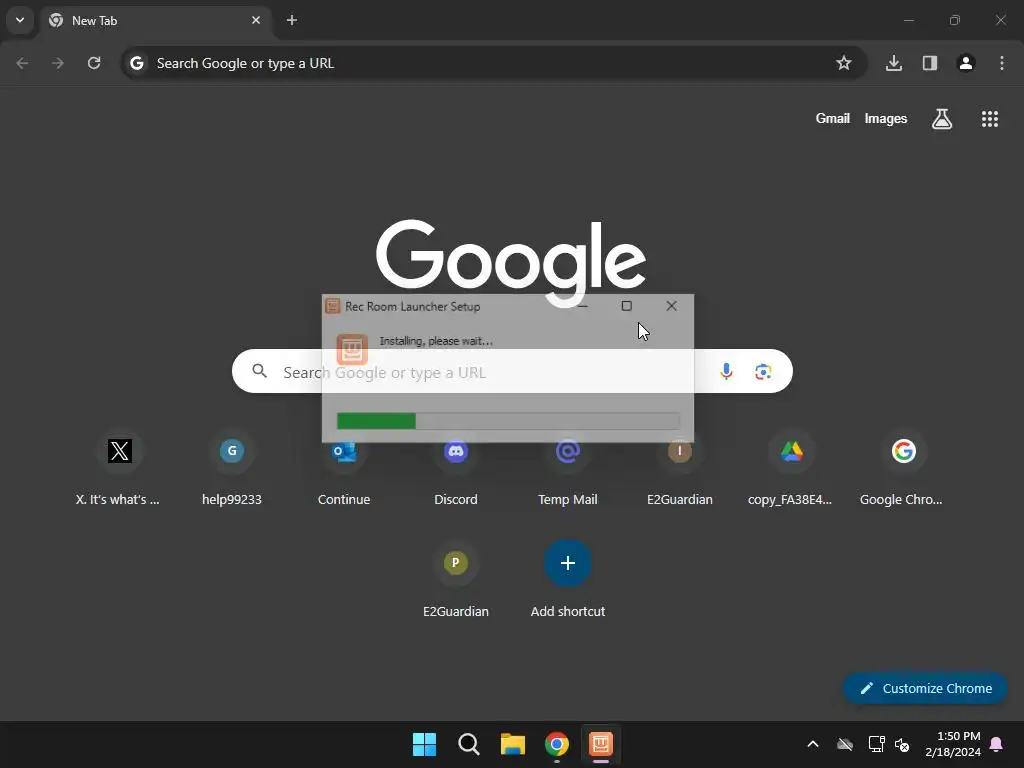Open the Chrome profile avatar menu
The image size is (1024, 768).
coord(966,63)
